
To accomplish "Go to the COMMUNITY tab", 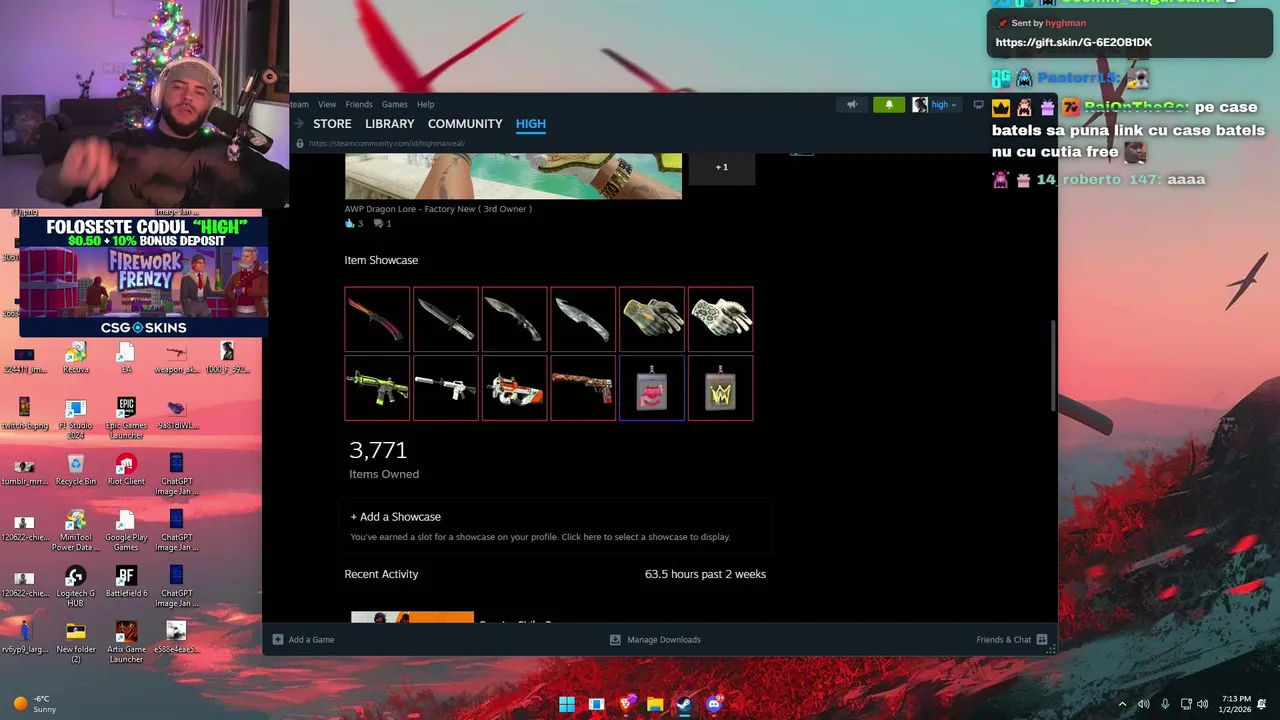I will point(465,124).
